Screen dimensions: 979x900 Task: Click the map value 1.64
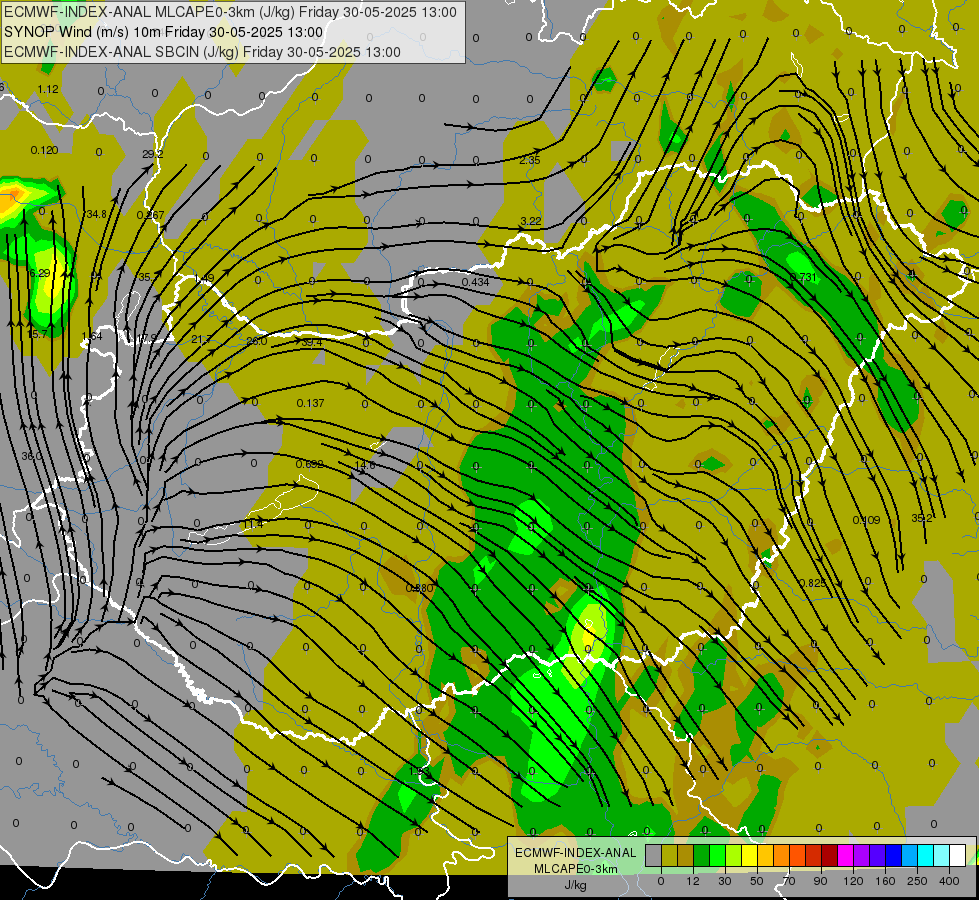[92, 336]
